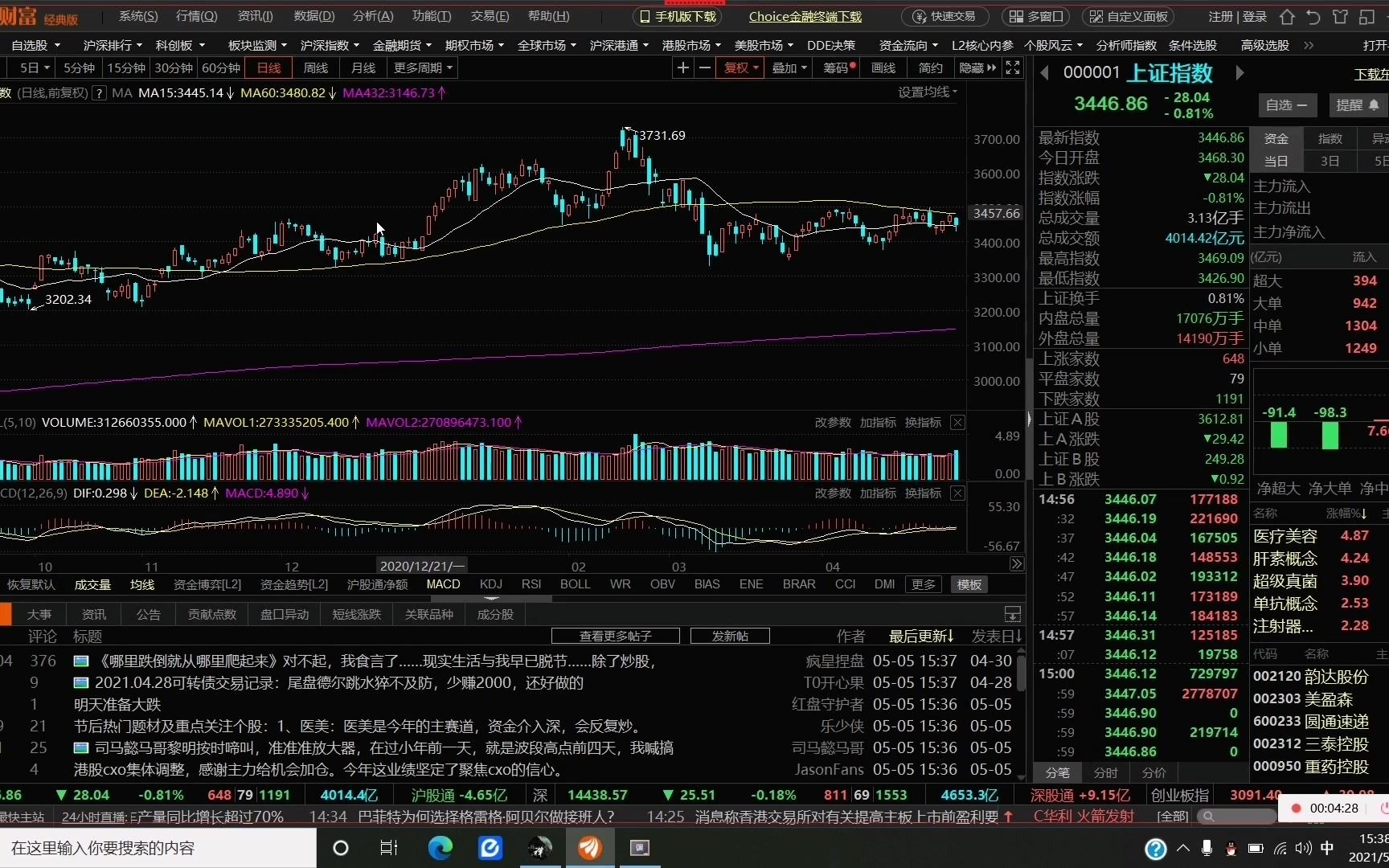The width and height of the screenshot is (1389, 868).
Task: Toggle the 简约 simple view
Action: 930,68
